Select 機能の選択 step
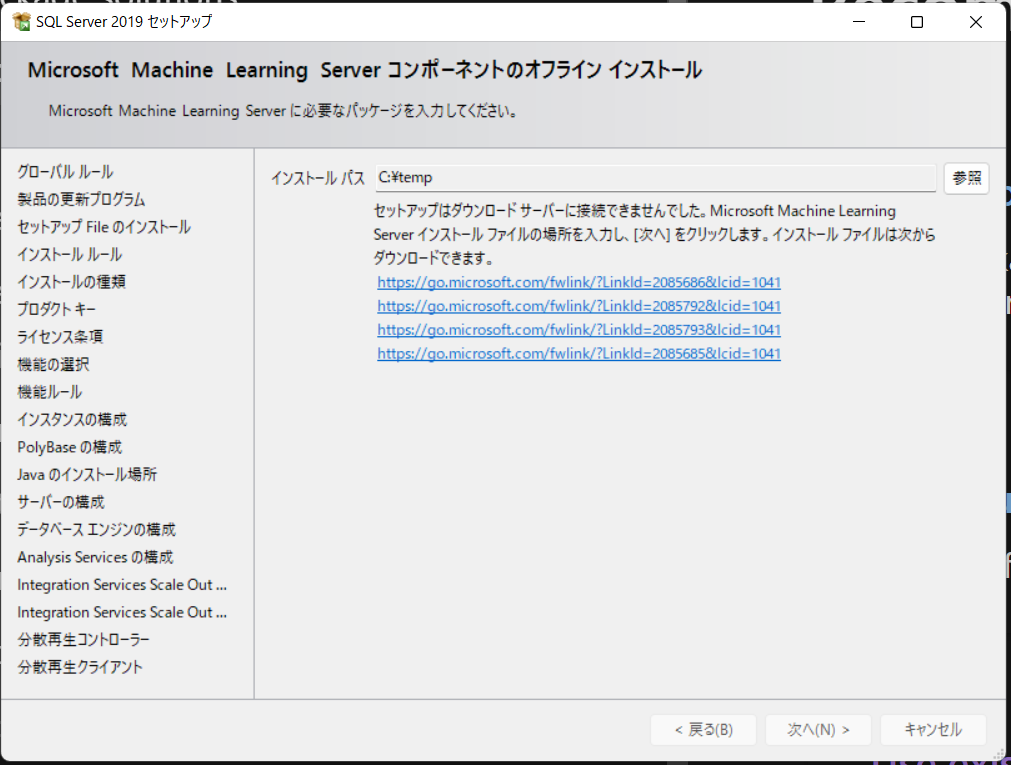 tap(52, 364)
